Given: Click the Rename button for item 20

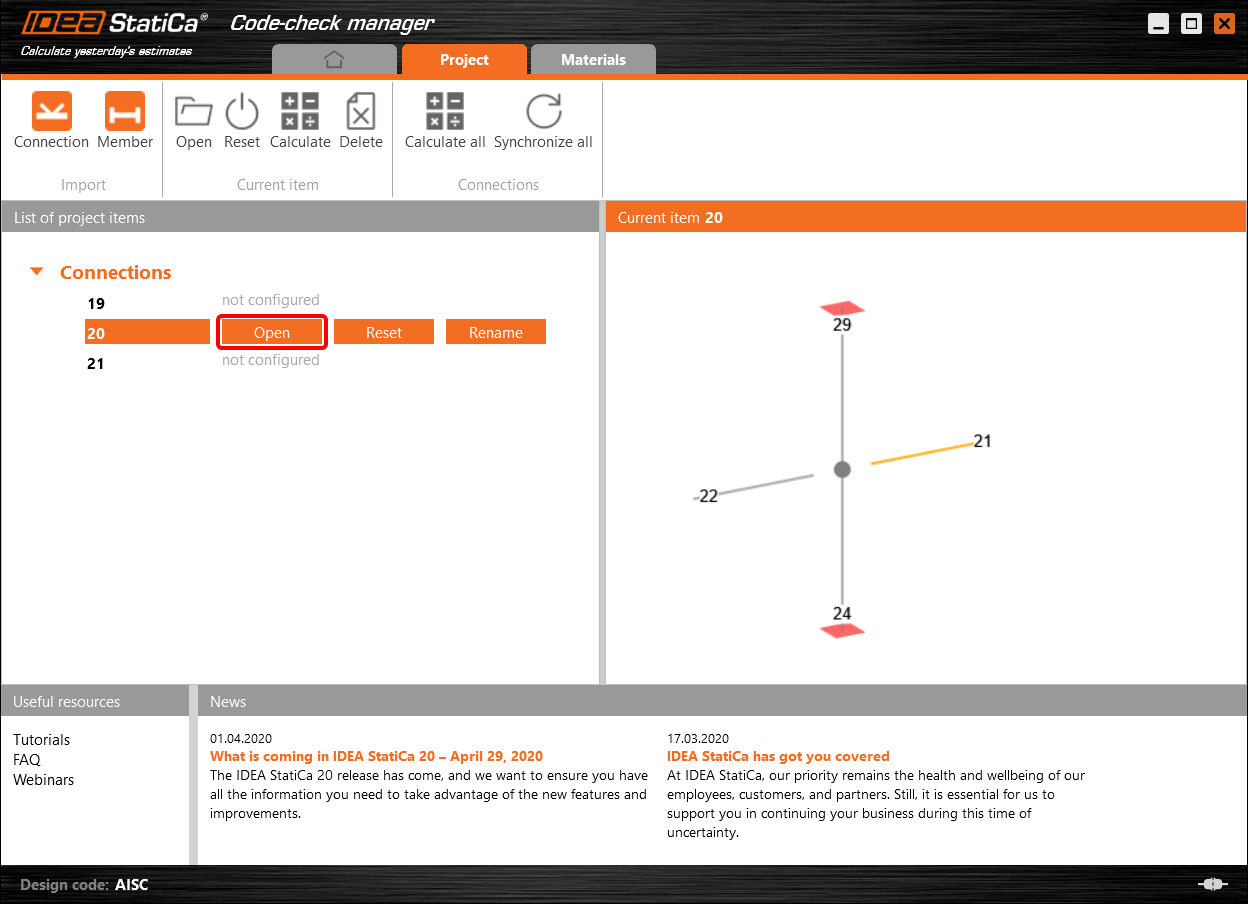Looking at the screenshot, I should [496, 333].
